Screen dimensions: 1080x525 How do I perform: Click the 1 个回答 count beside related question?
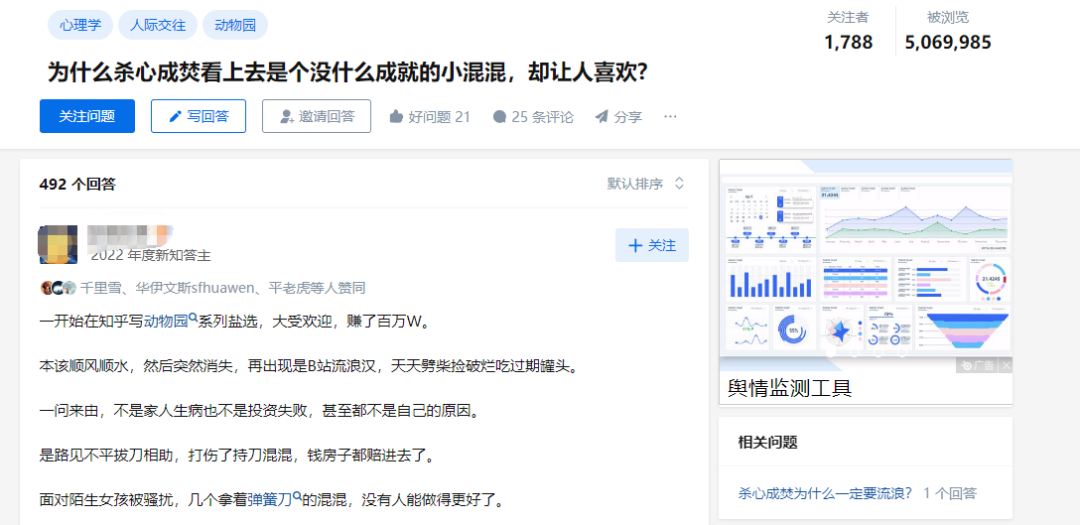point(950,493)
